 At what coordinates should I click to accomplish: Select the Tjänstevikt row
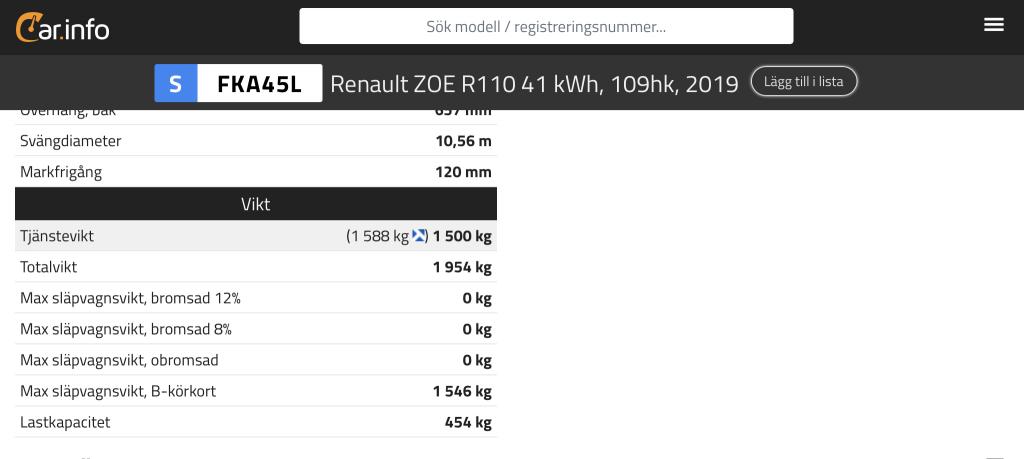click(x=256, y=236)
